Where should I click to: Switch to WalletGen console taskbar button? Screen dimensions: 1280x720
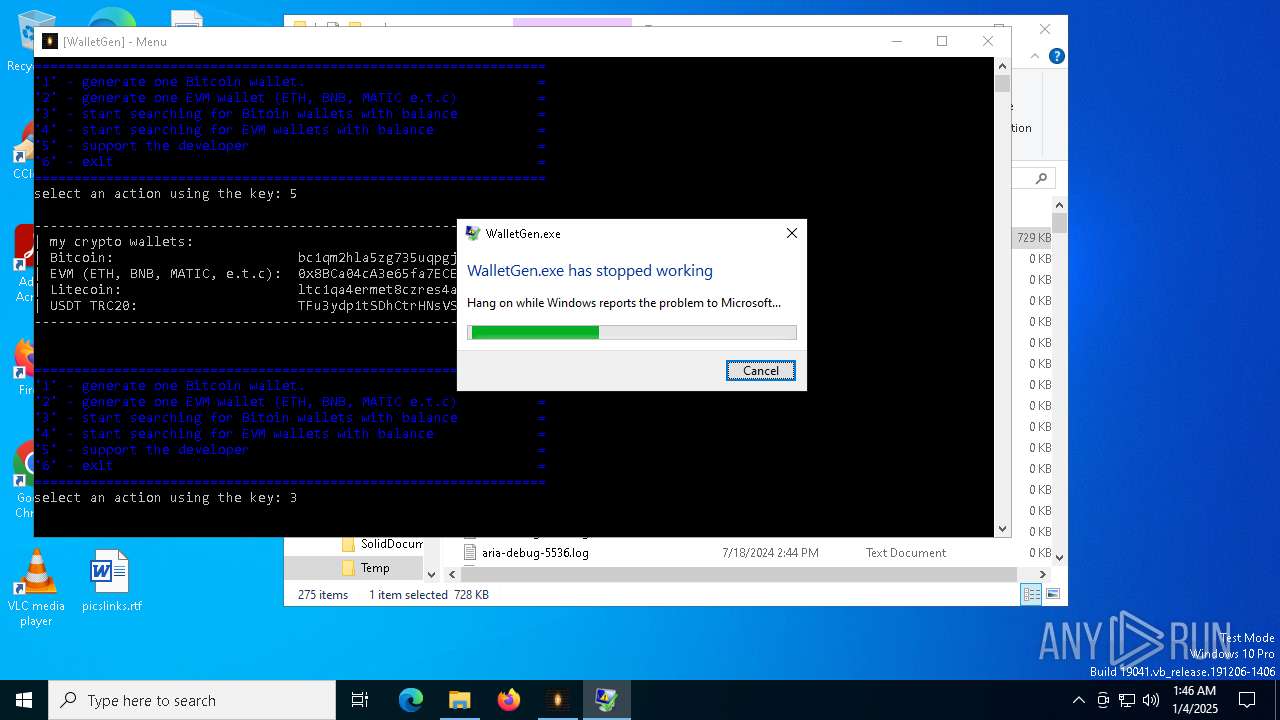[557, 700]
